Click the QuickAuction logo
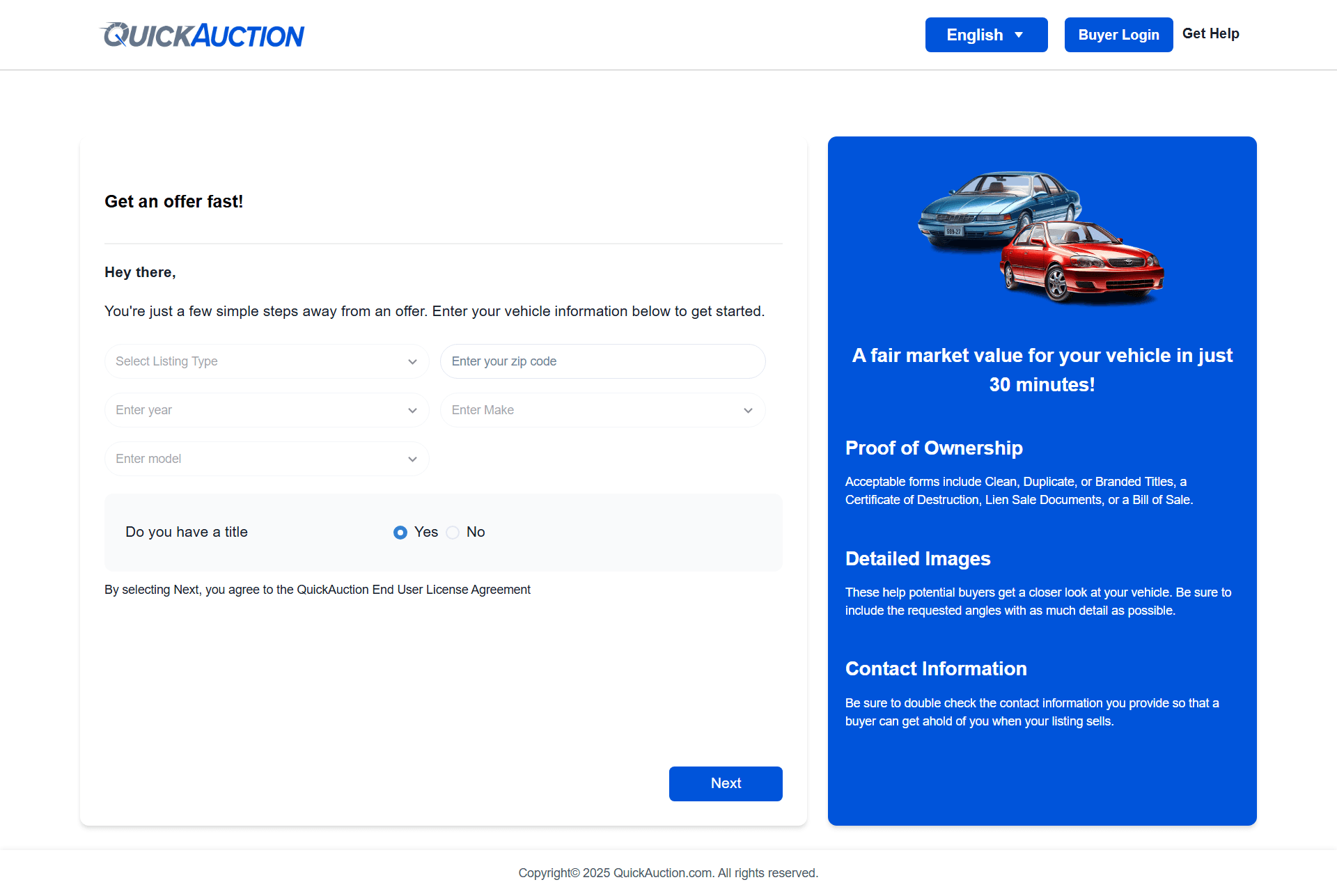The image size is (1337, 896). coord(202,34)
